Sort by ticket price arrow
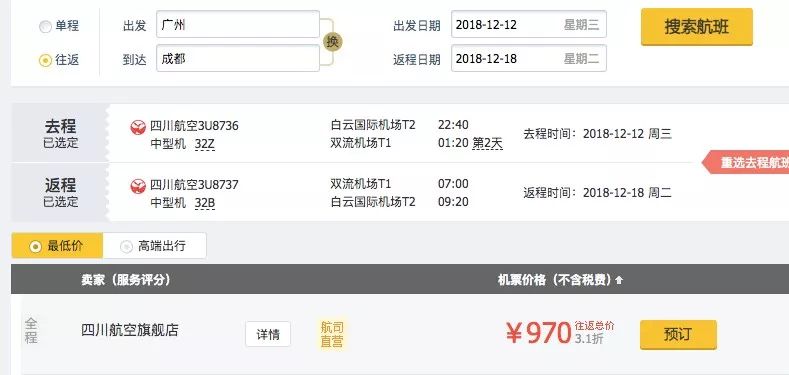Image resolution: width=789 pixels, height=375 pixels. pos(619,280)
